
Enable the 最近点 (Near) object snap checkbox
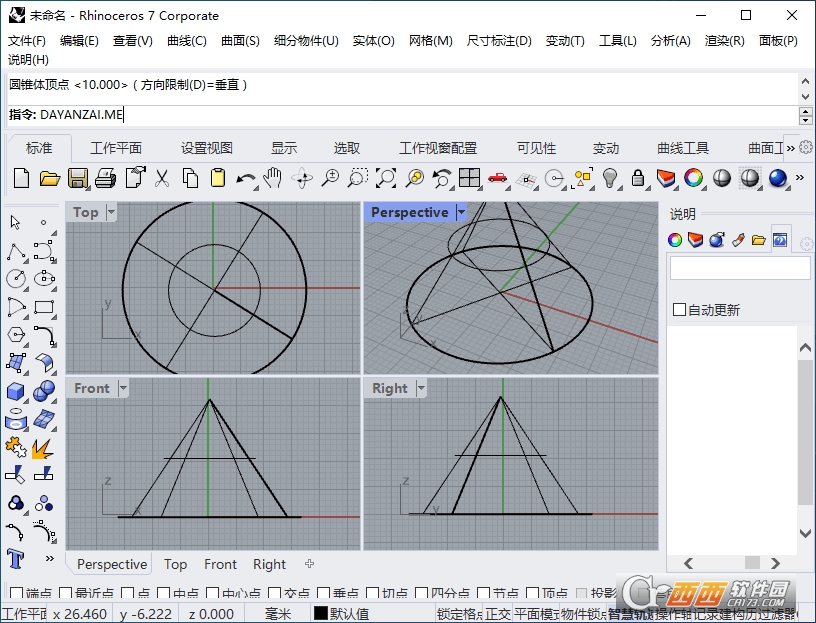click(66, 593)
